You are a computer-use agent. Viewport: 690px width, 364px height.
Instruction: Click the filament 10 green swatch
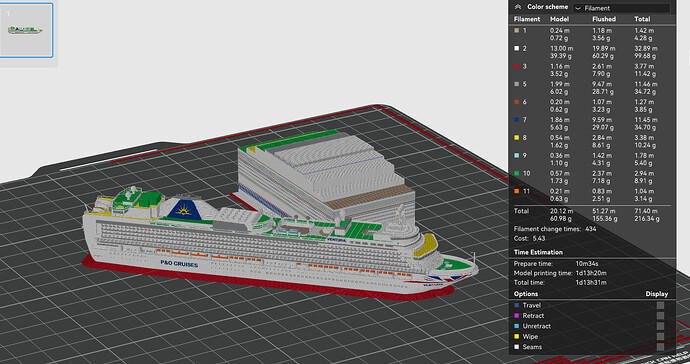[517, 173]
